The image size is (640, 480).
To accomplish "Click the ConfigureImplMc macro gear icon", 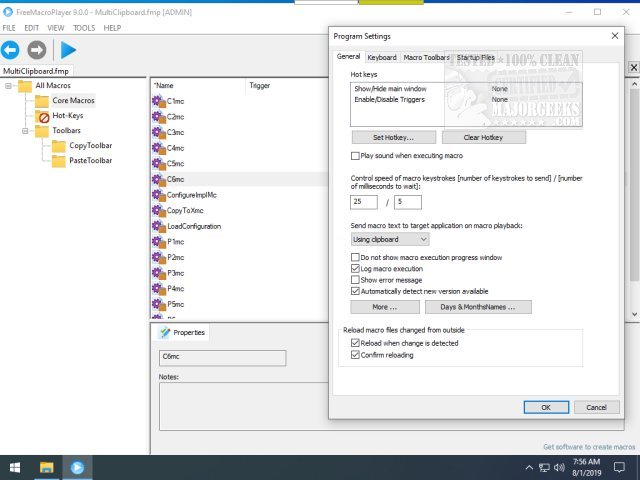I will coord(158,195).
